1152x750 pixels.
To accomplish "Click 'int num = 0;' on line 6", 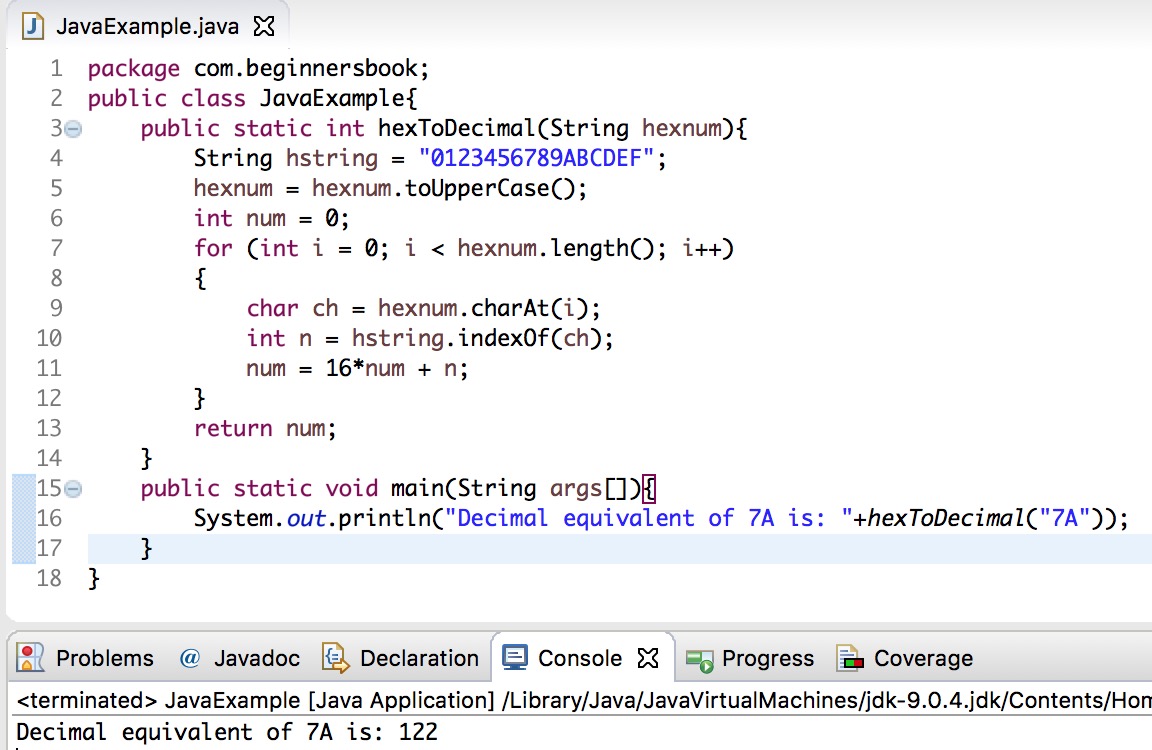I will pyautogui.click(x=271, y=219).
